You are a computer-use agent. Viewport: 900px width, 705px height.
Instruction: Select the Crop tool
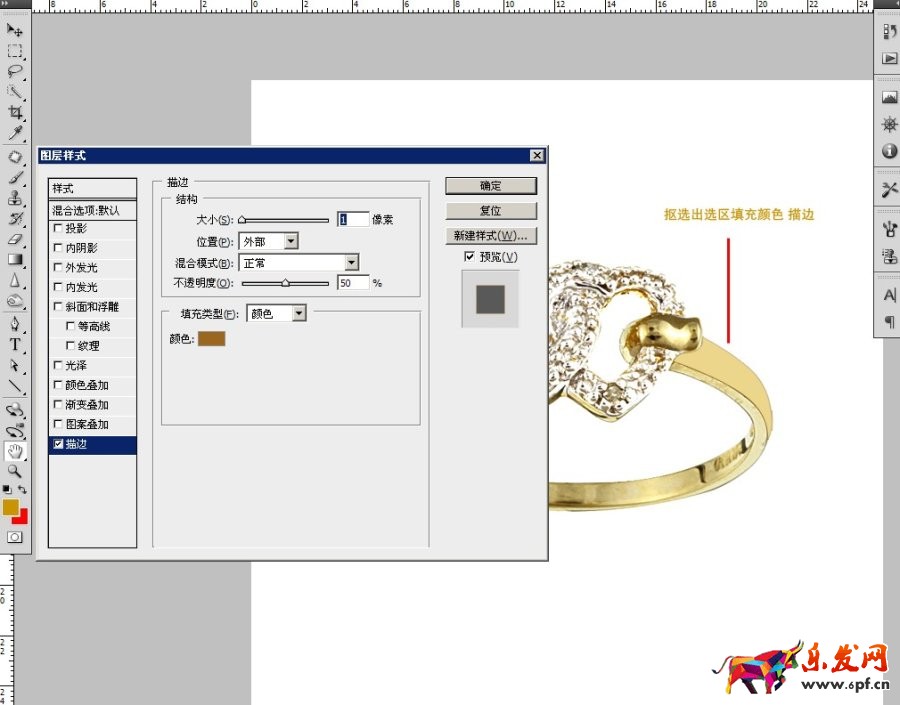click(x=15, y=112)
